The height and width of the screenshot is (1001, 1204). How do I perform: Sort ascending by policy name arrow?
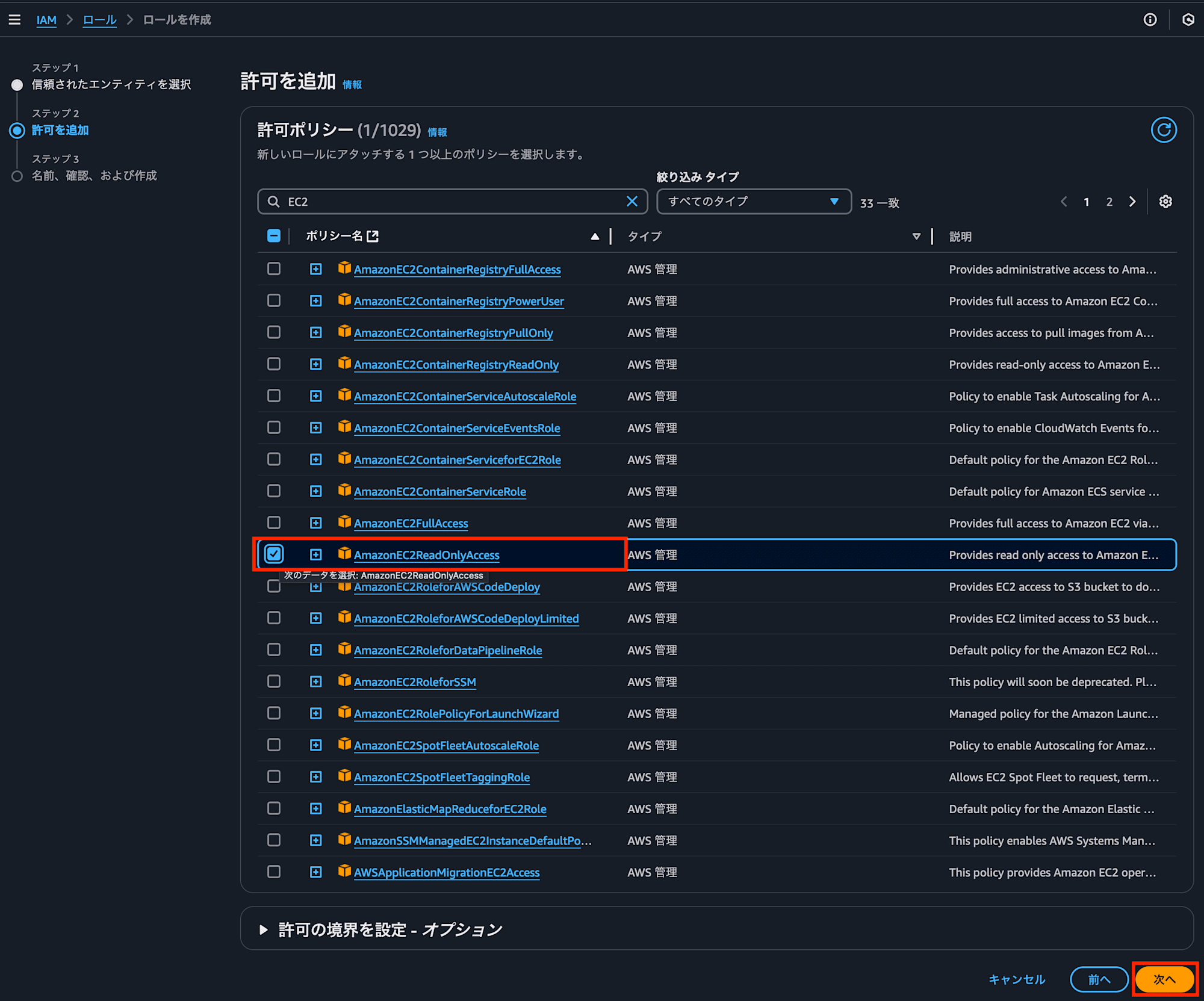tap(595, 237)
